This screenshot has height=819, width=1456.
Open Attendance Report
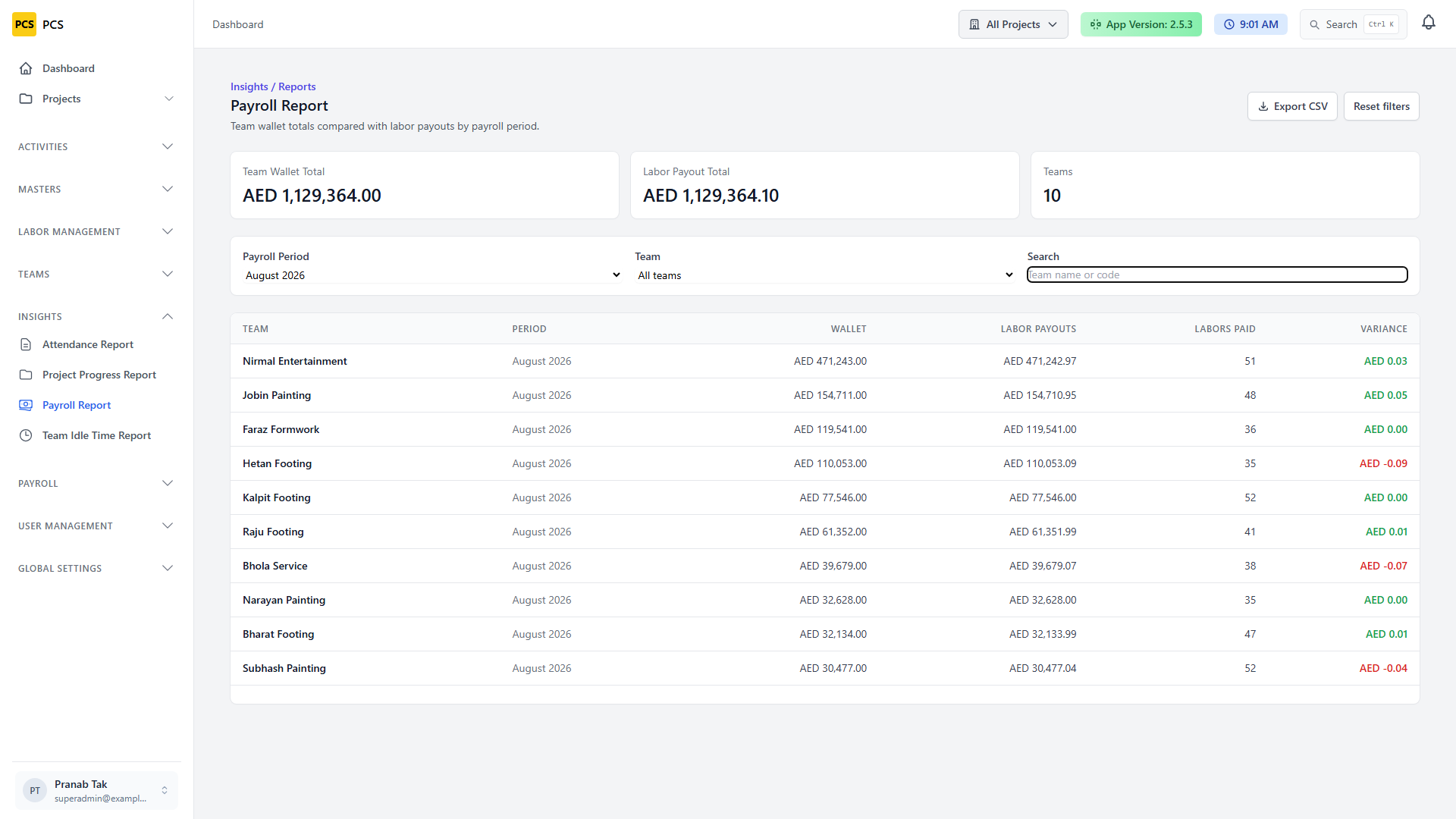(96, 344)
